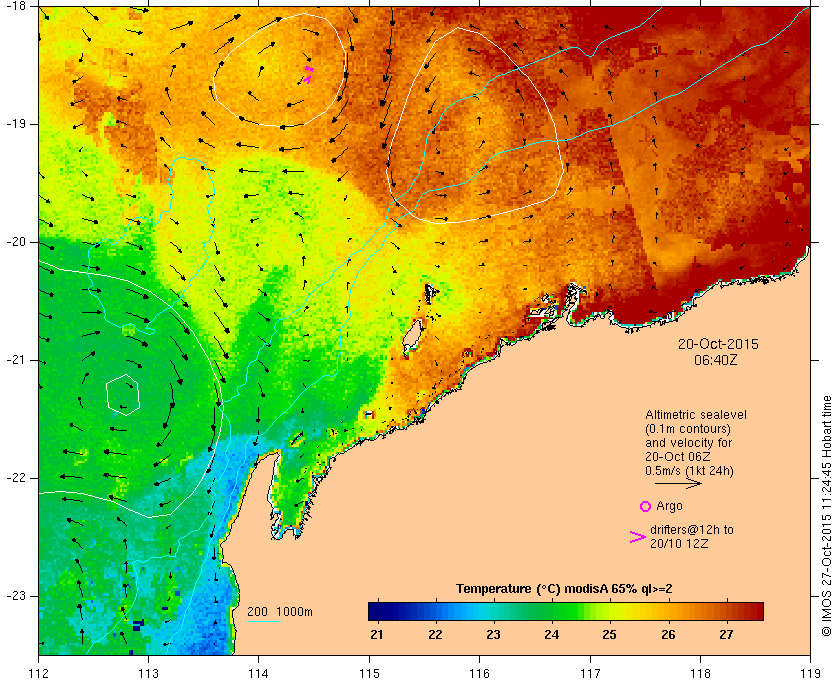
Task: Click the longitude axis label 117
Action: click(590, 673)
